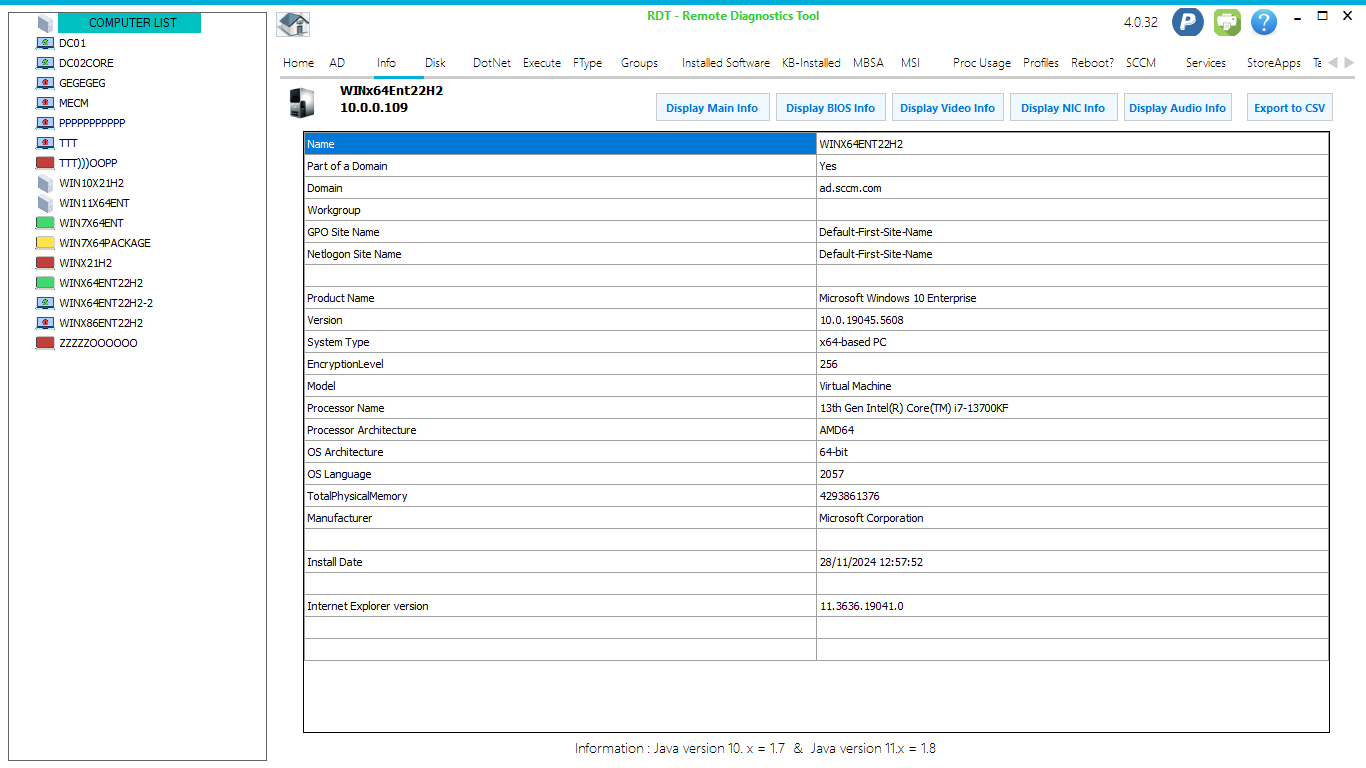The width and height of the screenshot is (1366, 768).
Task: Open the MSI tab
Action: tap(910, 63)
